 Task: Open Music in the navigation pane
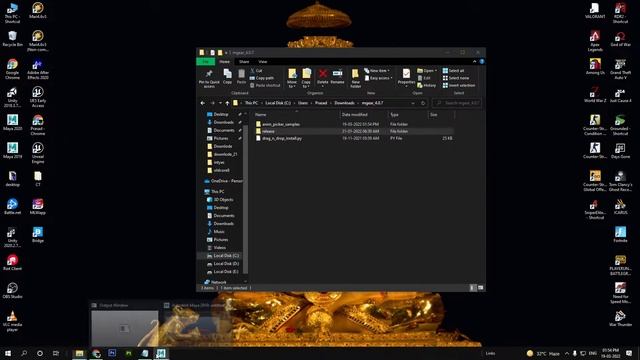point(219,231)
